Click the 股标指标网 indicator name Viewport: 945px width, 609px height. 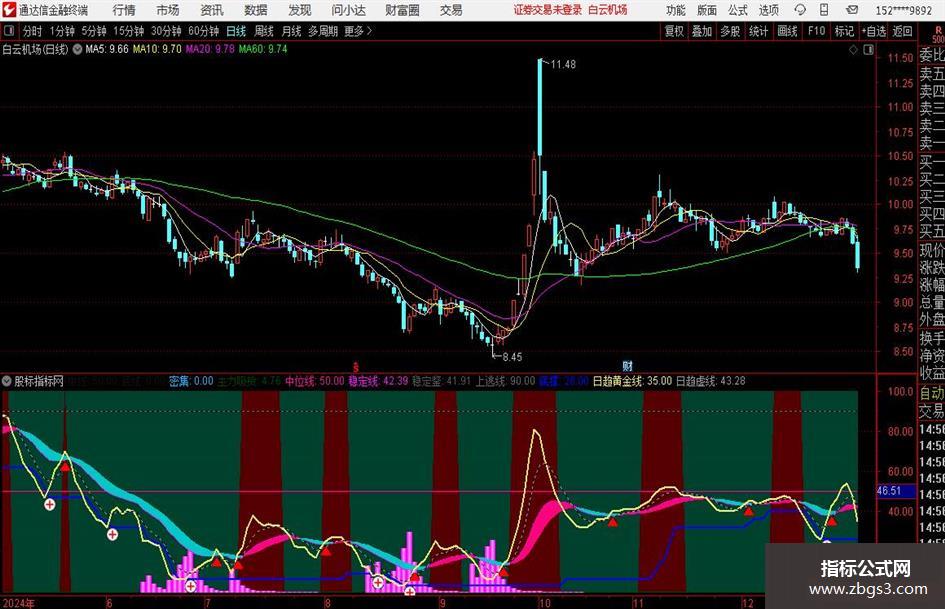coord(39,381)
